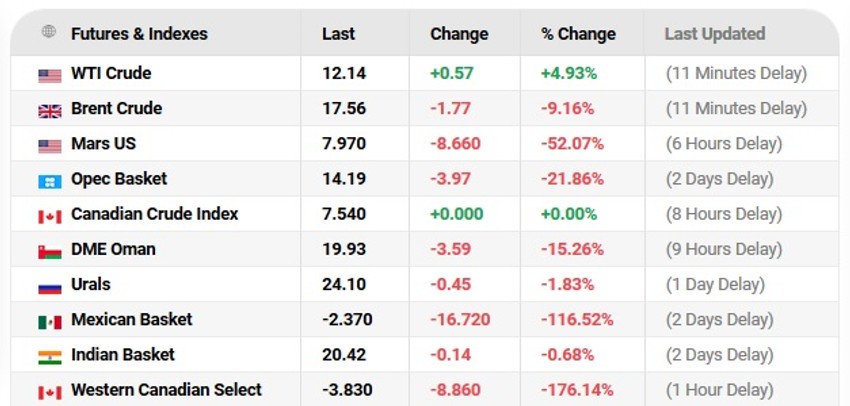Open the Western Canadian Select link
The image size is (850, 406).
coord(166,390)
